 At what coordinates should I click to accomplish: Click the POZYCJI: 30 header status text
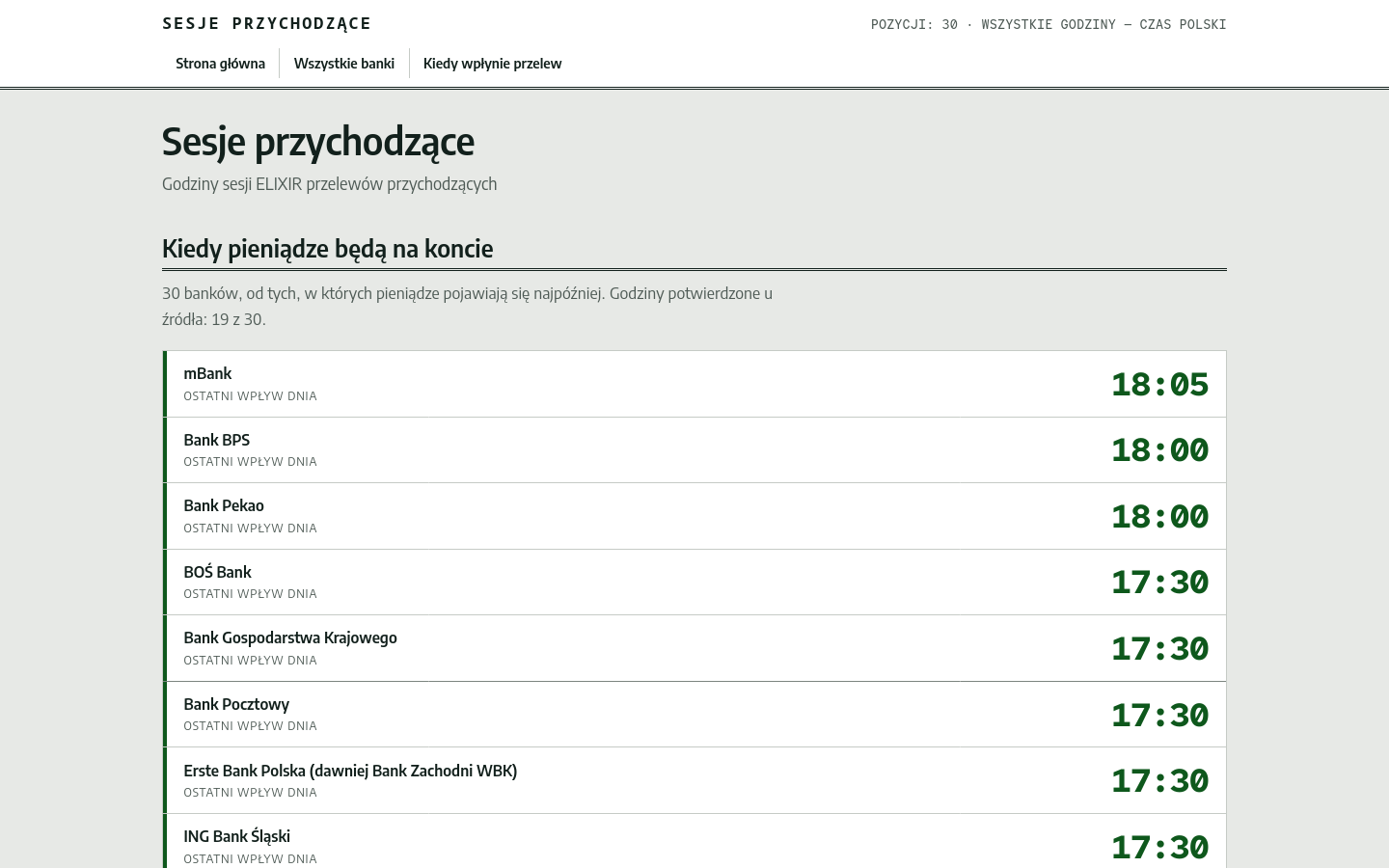click(1049, 24)
